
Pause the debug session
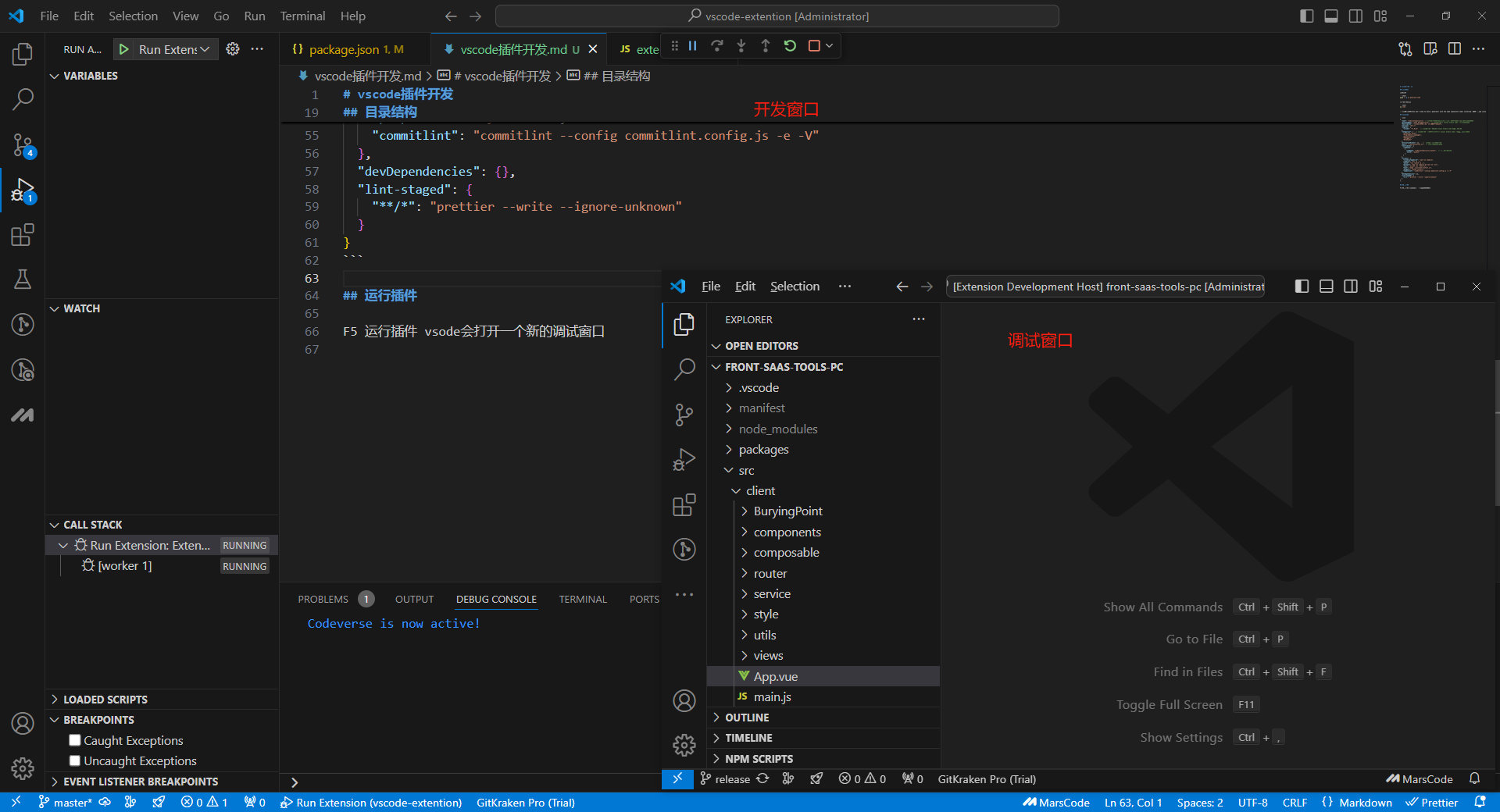(692, 46)
